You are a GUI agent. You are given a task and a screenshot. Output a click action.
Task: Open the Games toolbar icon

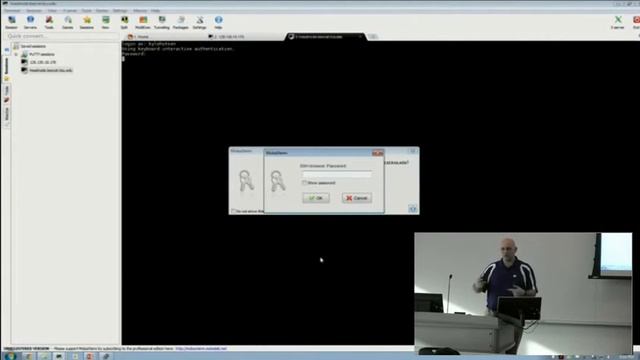68,22
